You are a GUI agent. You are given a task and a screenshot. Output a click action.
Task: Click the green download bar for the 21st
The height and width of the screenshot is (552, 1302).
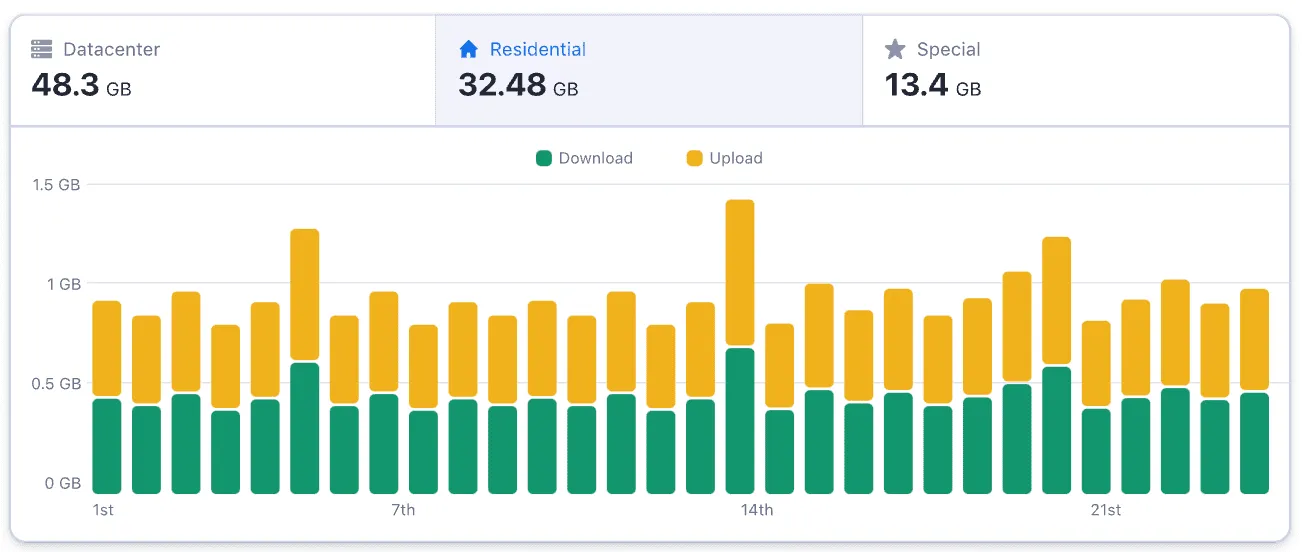click(x=1096, y=451)
